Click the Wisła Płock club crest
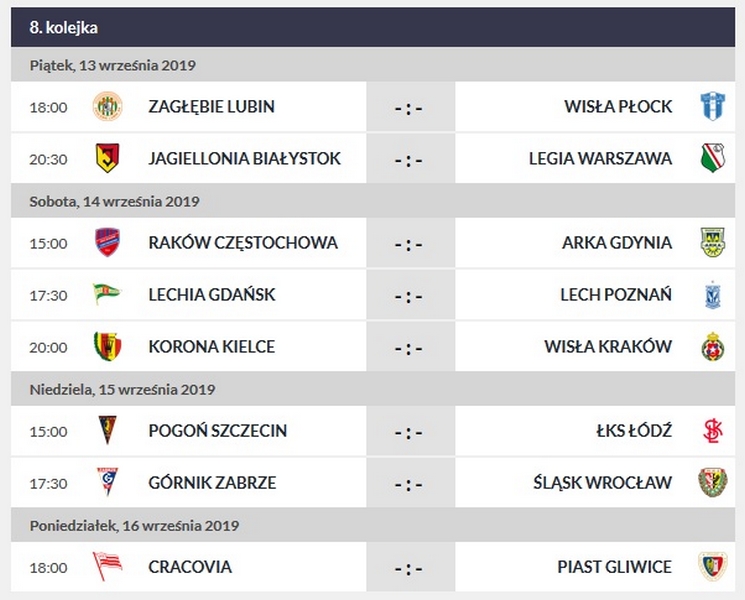 pyautogui.click(x=711, y=106)
